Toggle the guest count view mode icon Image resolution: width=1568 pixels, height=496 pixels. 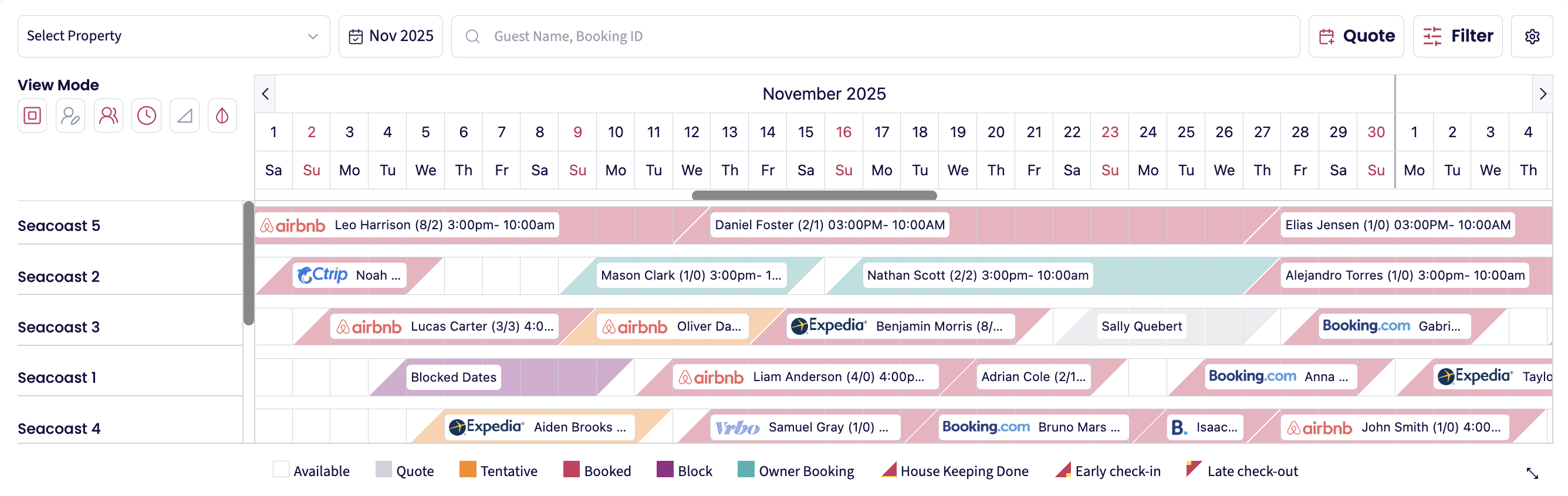pos(109,115)
